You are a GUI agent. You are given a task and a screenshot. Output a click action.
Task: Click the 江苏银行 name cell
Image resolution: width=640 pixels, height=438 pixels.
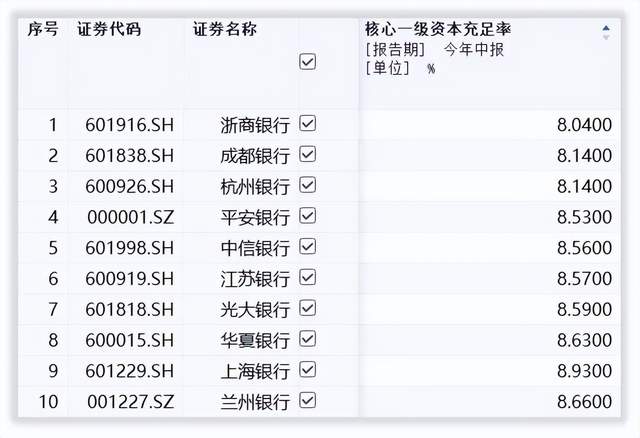(x=255, y=279)
